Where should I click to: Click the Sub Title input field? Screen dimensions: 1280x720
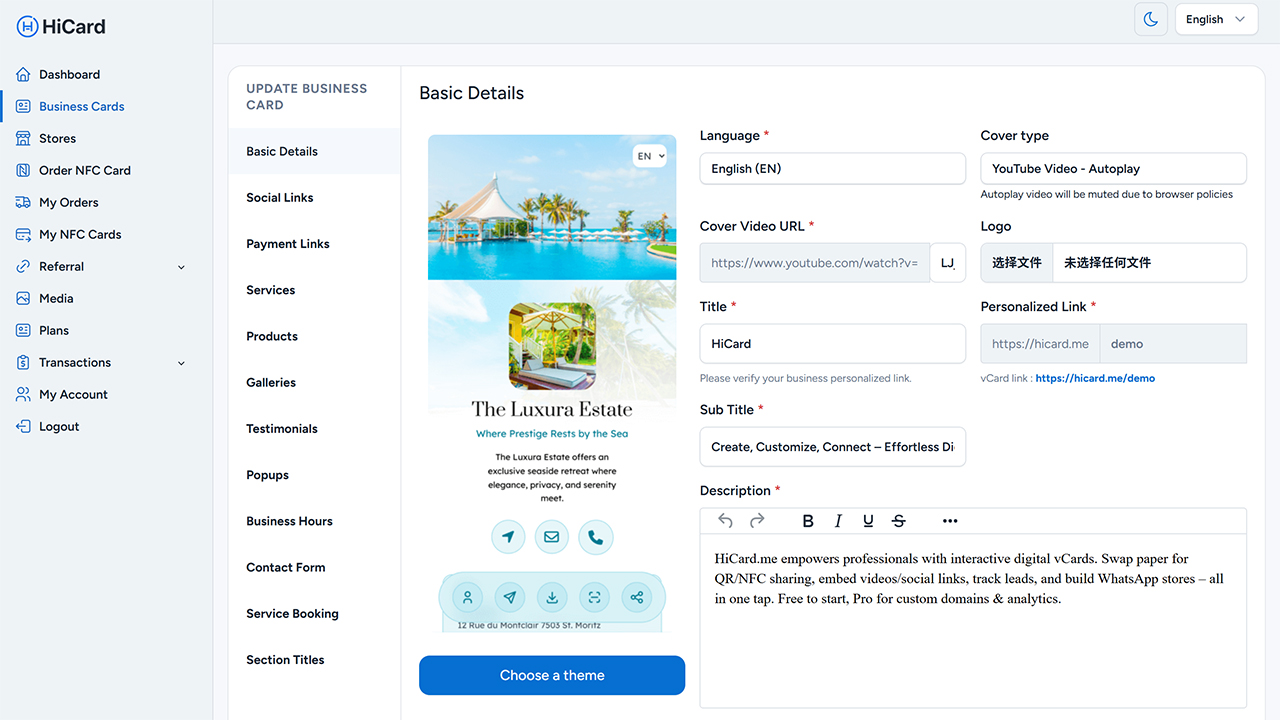[833, 447]
